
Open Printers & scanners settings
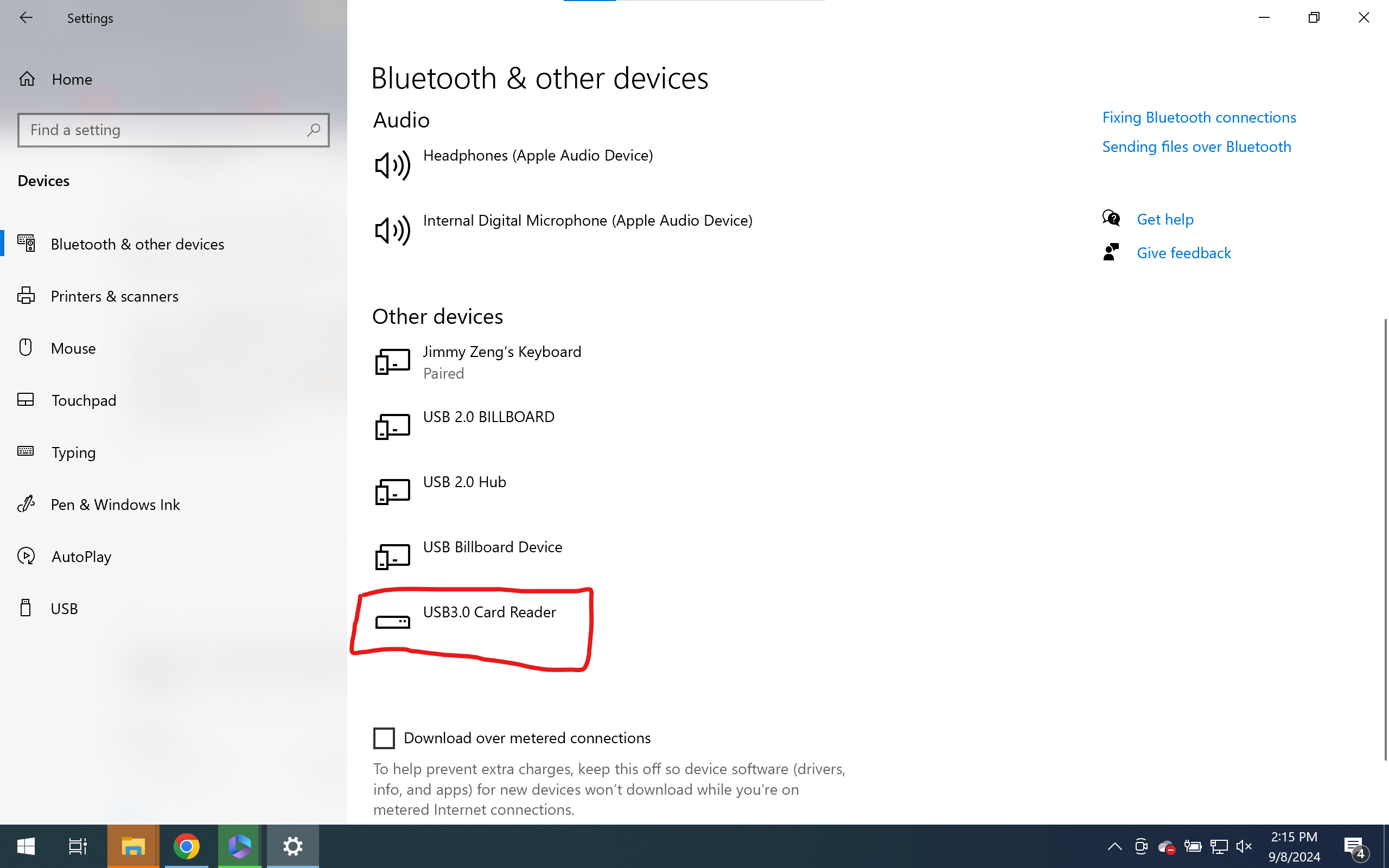point(173,296)
